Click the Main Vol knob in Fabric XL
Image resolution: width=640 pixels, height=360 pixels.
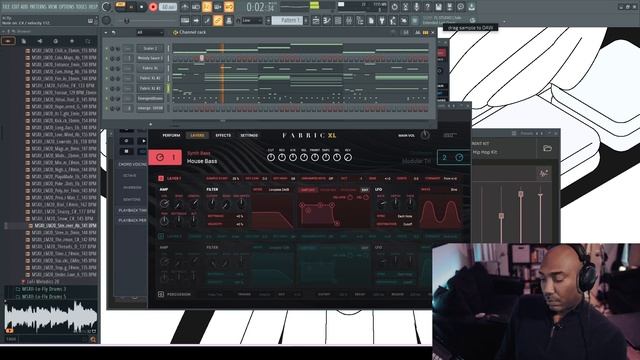pyautogui.click(x=425, y=135)
